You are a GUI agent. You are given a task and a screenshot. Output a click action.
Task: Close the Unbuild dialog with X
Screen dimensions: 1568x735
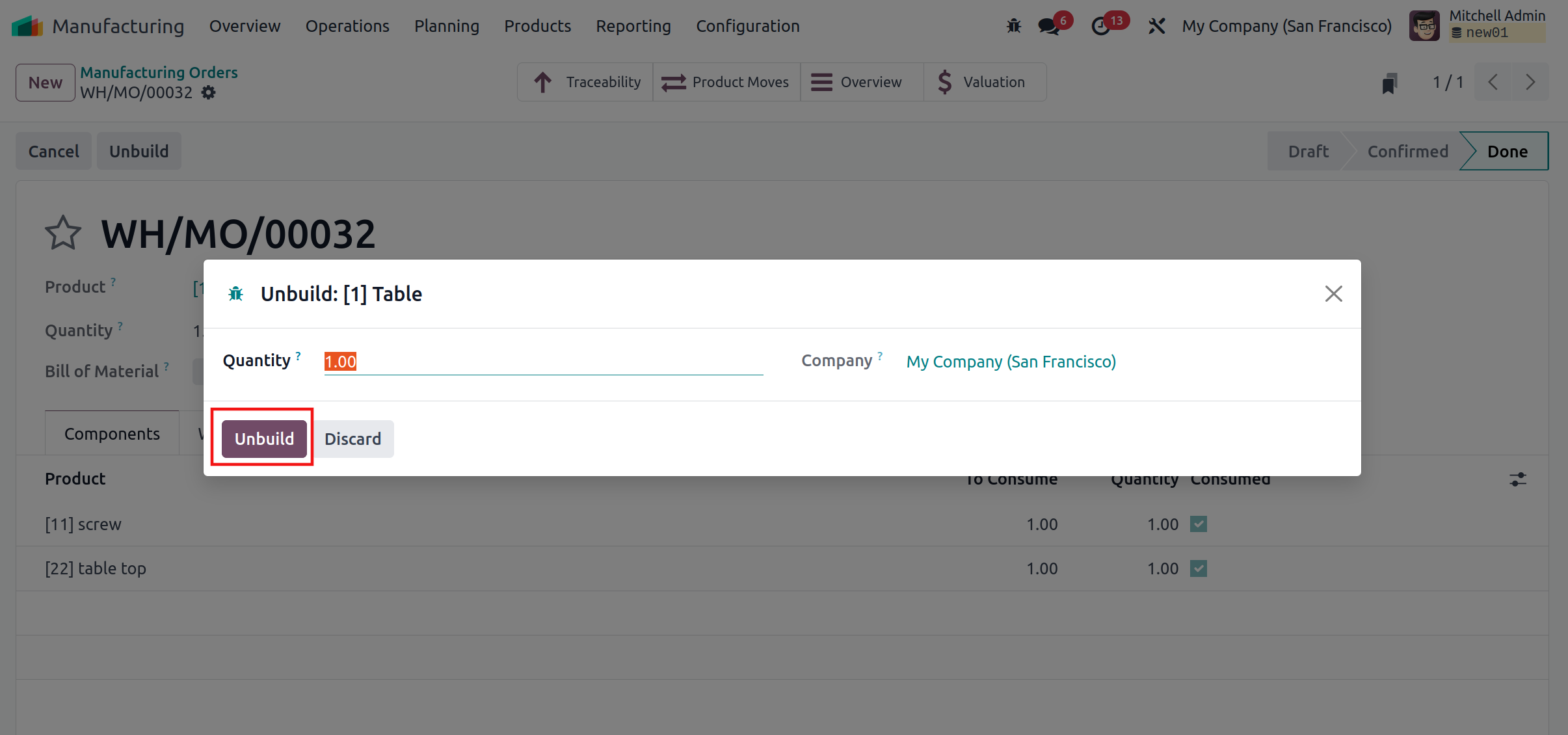1333,294
